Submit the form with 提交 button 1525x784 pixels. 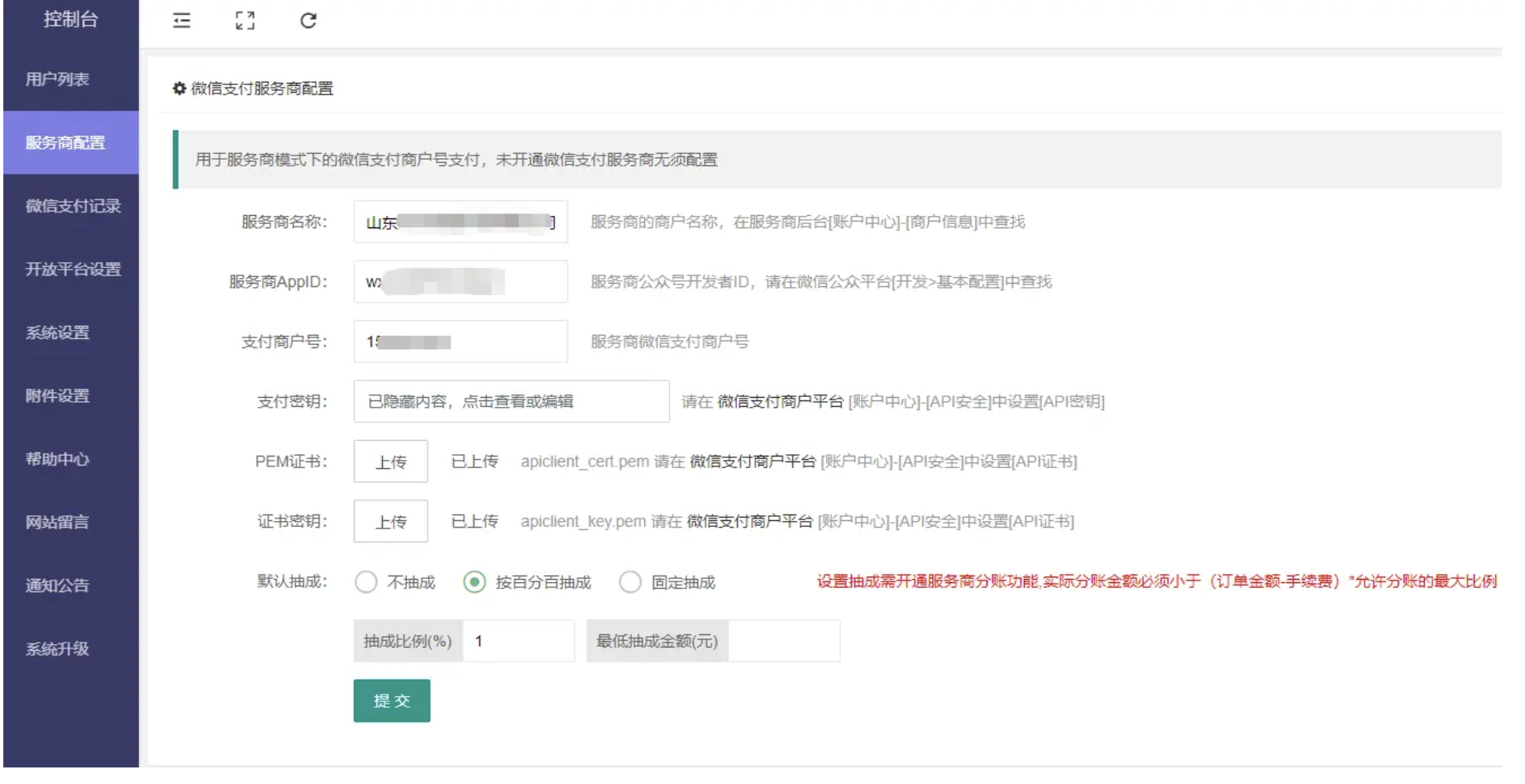[x=392, y=700]
